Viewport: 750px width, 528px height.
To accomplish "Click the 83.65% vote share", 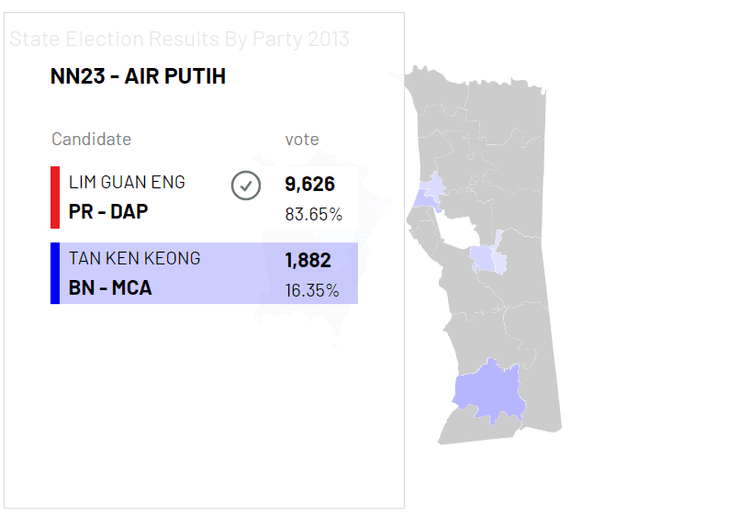I will coord(313,214).
